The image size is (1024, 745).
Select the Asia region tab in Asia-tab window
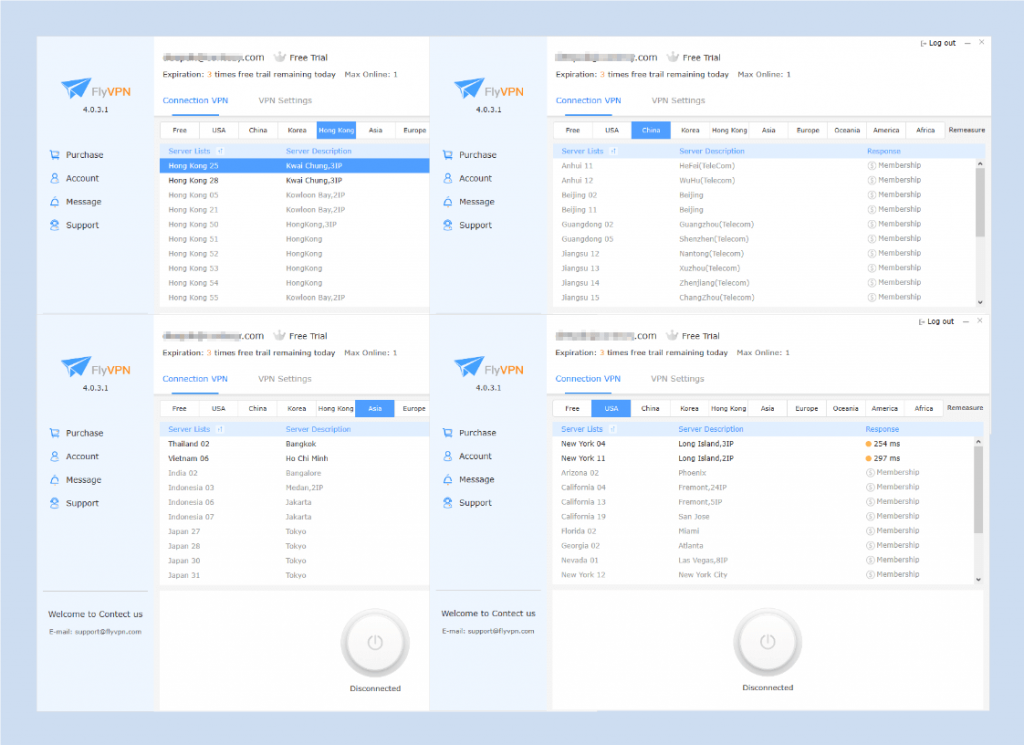pos(375,408)
